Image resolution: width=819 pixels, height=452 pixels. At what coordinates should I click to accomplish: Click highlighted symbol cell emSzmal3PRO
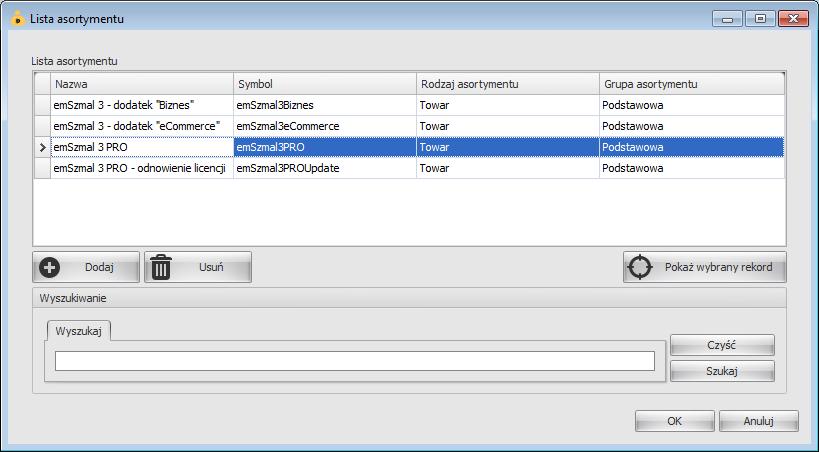tap(325, 147)
